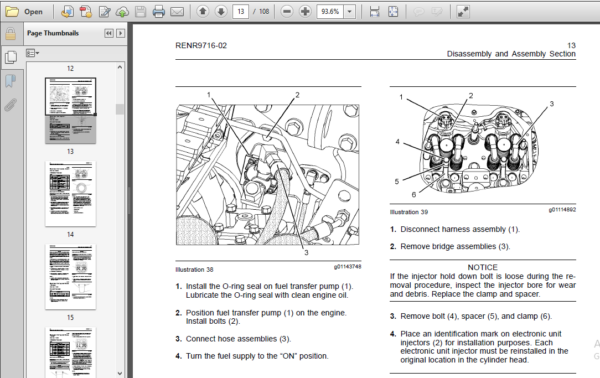Click the add sticky note comment icon
600x378 pixels.
coord(419,12)
